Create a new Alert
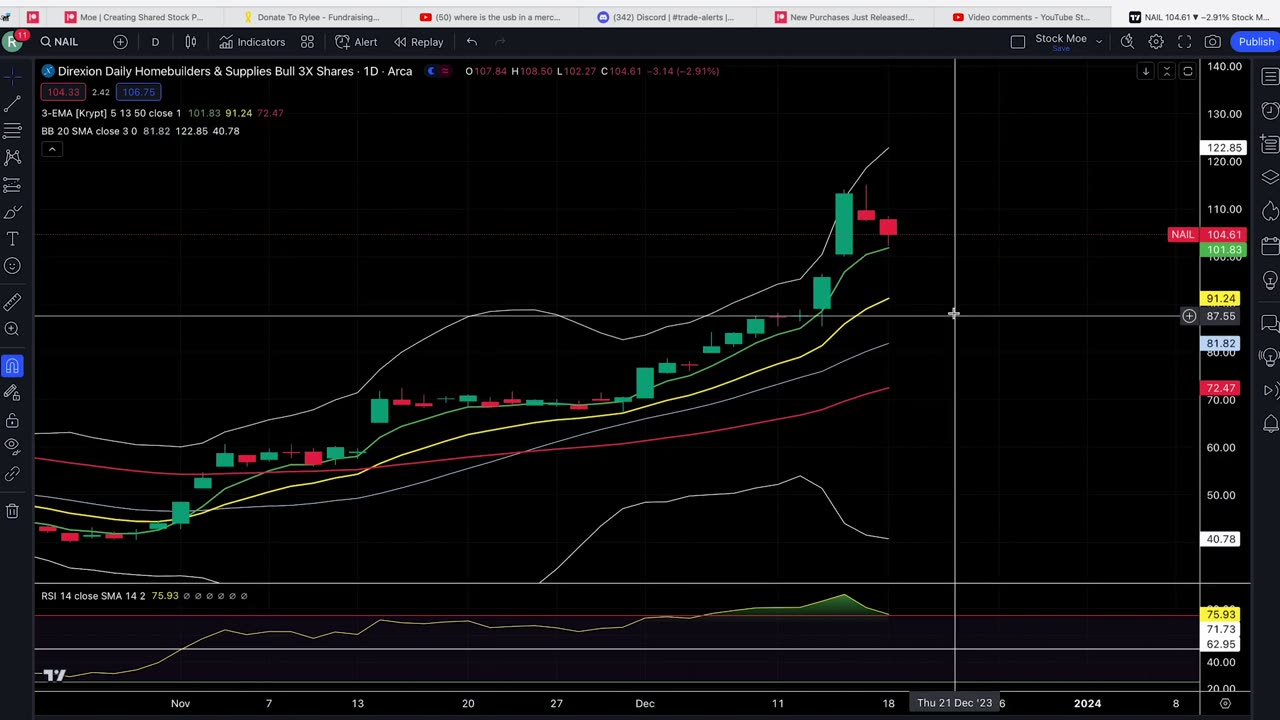Image resolution: width=1280 pixels, height=720 pixels. click(x=356, y=42)
